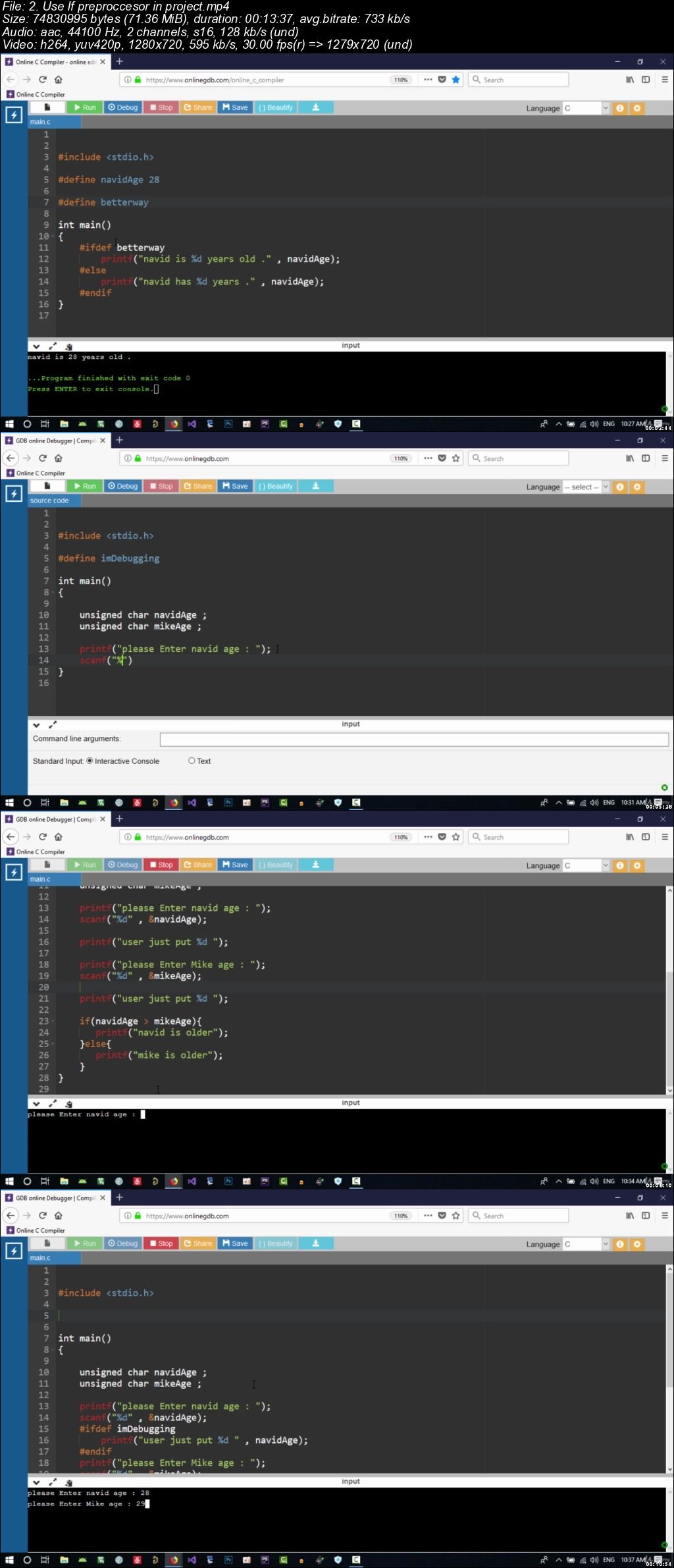Click the lightning logo in the 10:37 AM frame
The image size is (674, 1568).
pos(14,1251)
